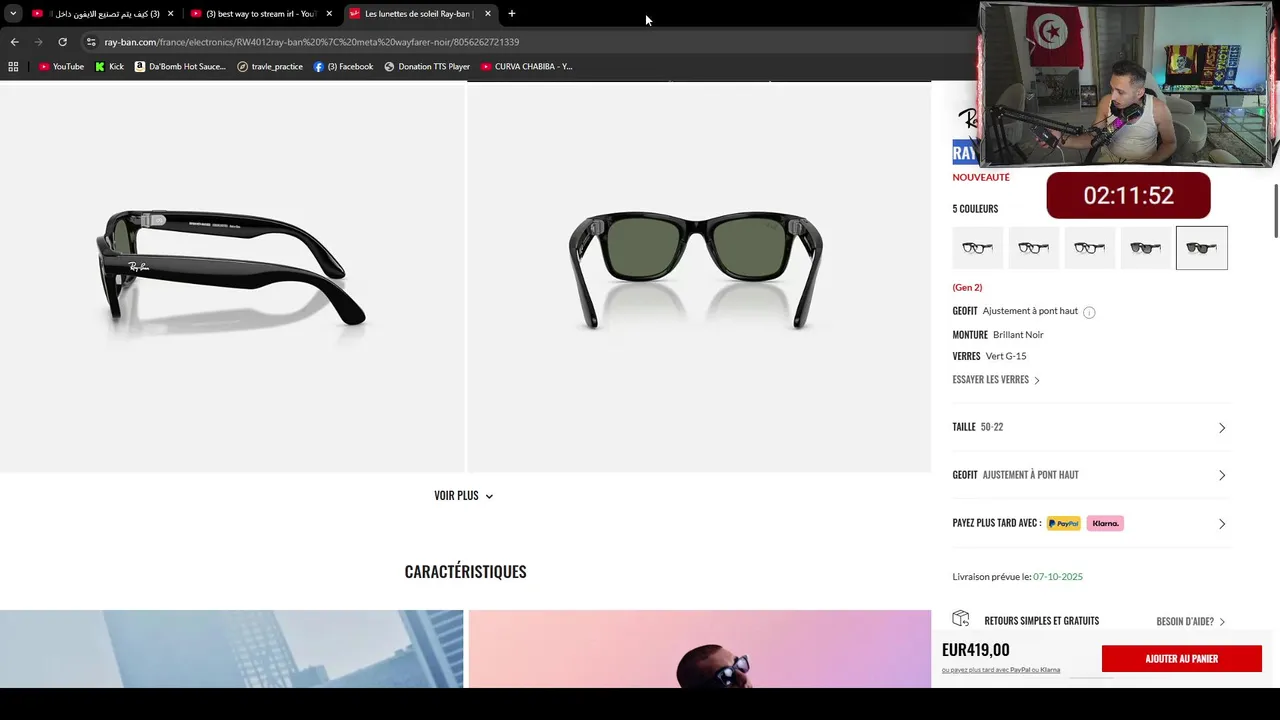Open the bookmarks apps grid icon
Viewport: 1280px width, 720px height.
[13, 67]
